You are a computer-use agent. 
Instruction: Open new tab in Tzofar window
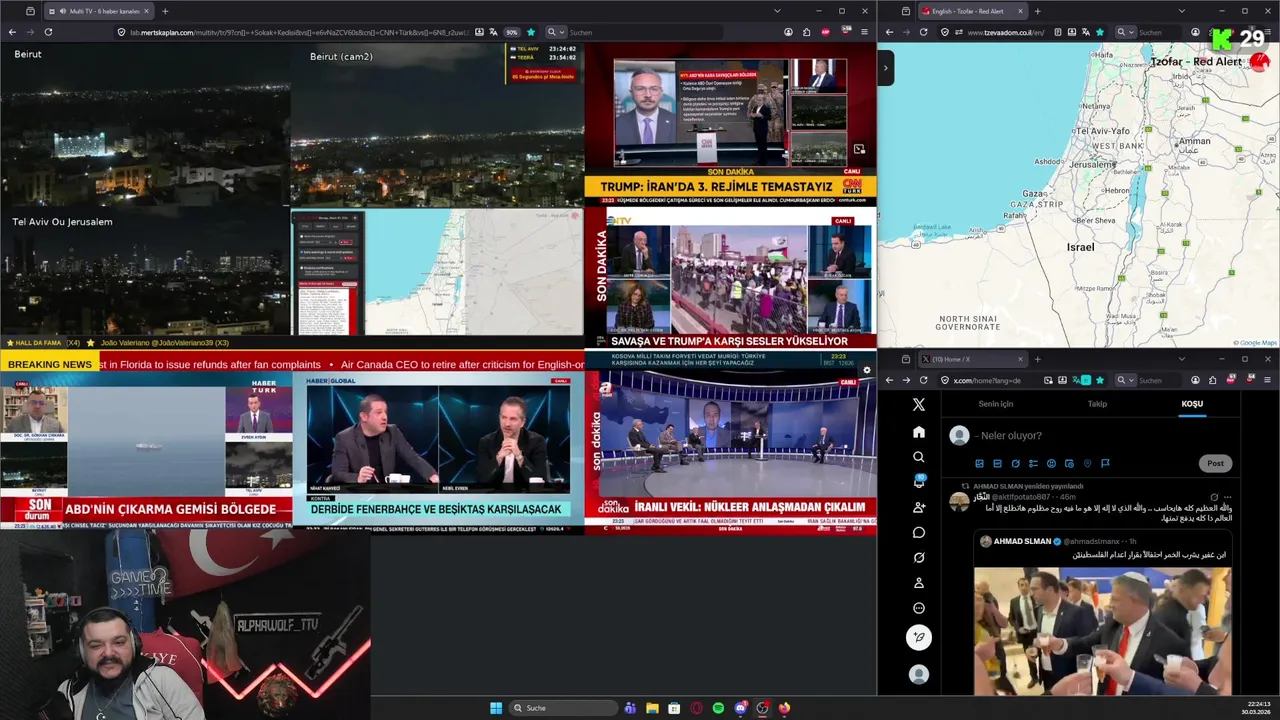pos(1037,11)
